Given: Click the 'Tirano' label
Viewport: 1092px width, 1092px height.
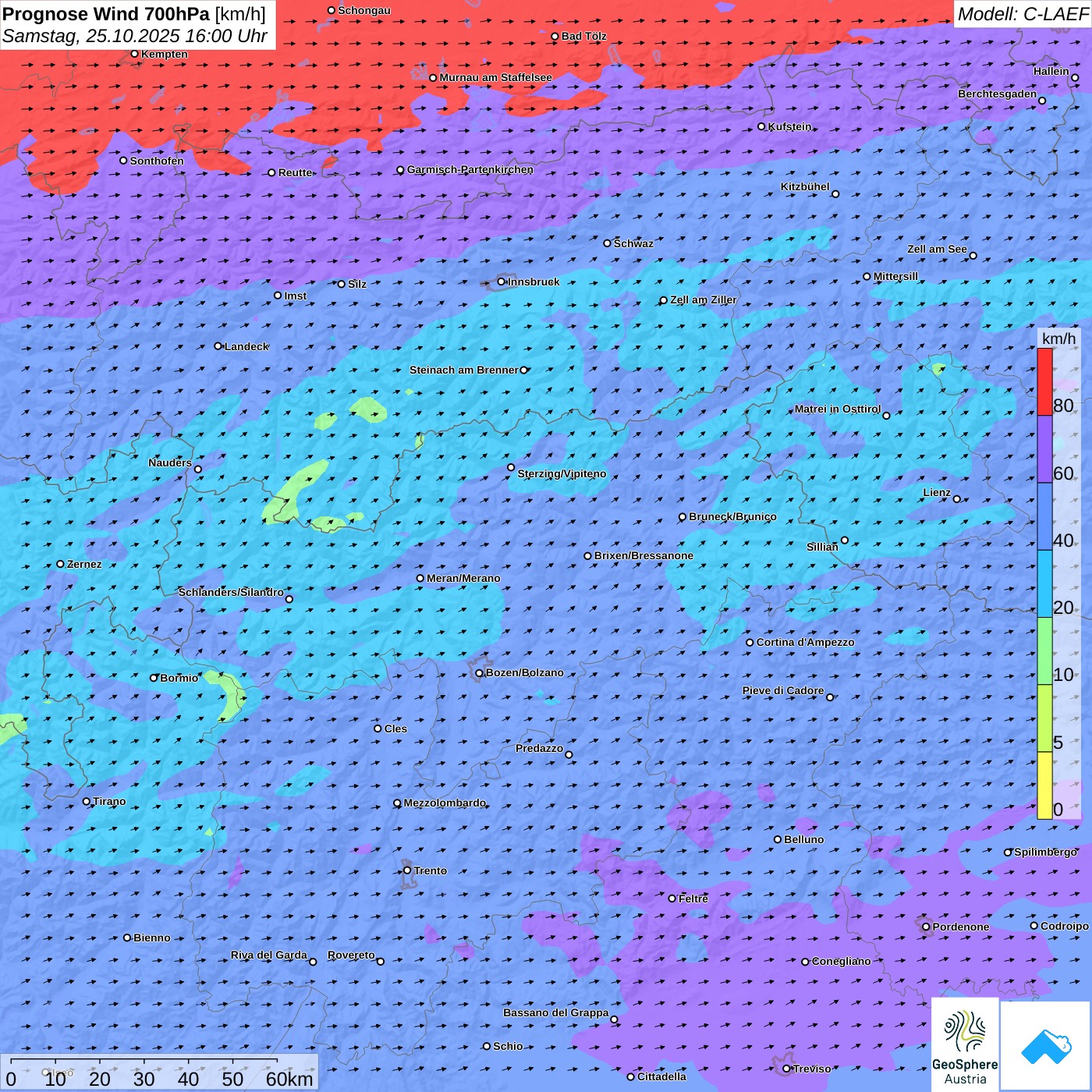Looking at the screenshot, I should [x=109, y=801].
